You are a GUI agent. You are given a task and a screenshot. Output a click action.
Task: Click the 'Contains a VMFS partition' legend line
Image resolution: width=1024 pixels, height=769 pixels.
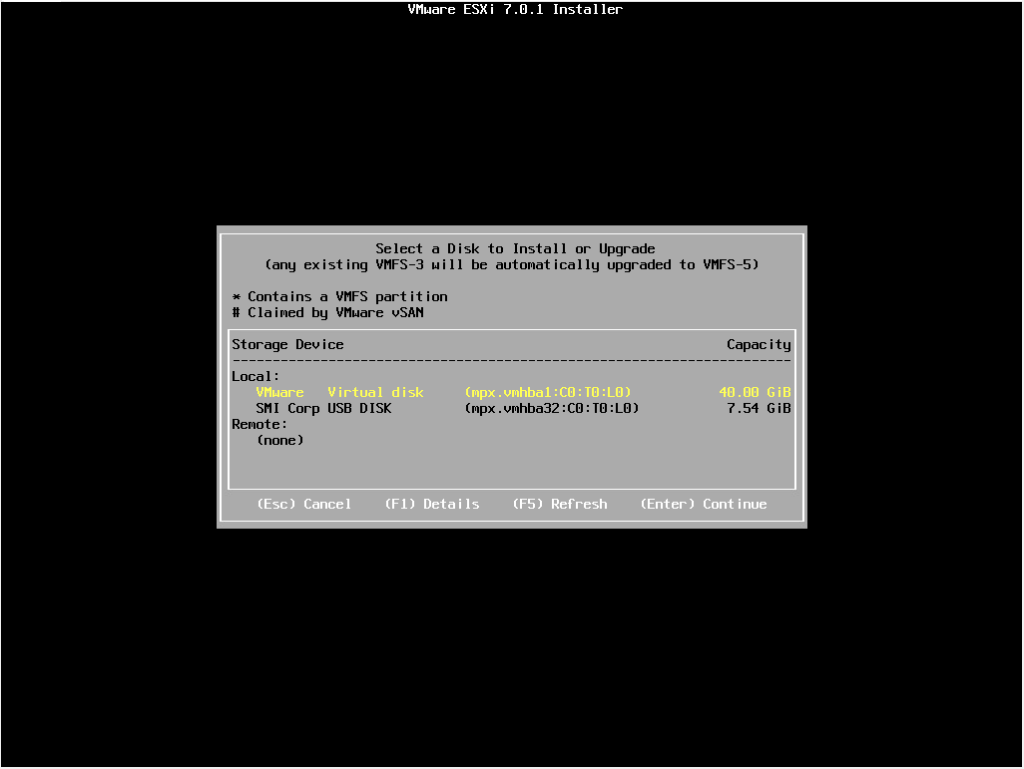[340, 297]
